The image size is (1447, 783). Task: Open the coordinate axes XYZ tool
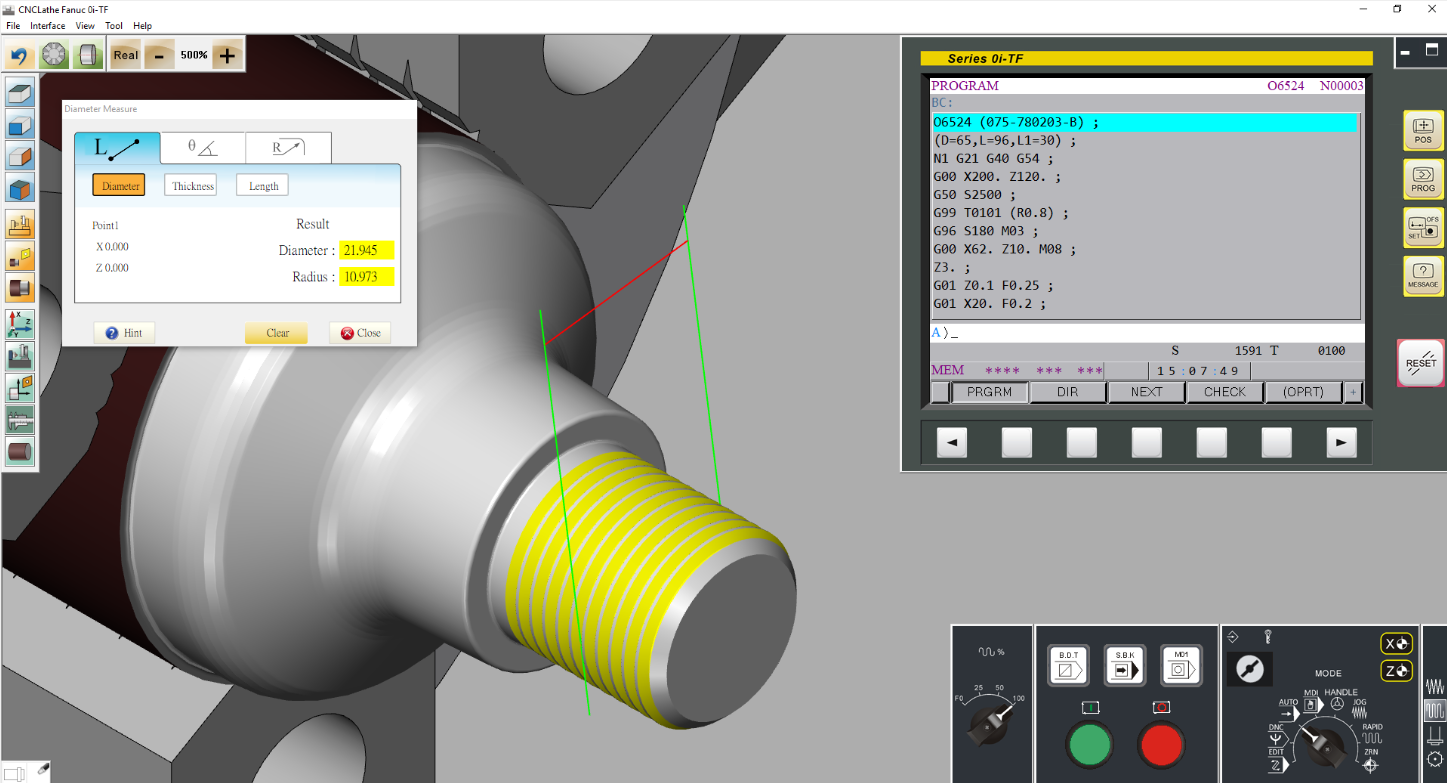pos(20,322)
